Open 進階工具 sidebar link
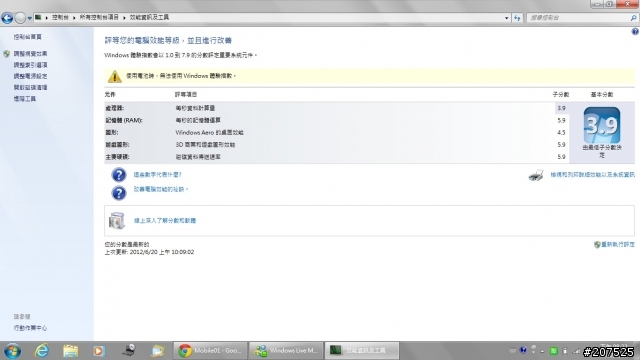 24,99
